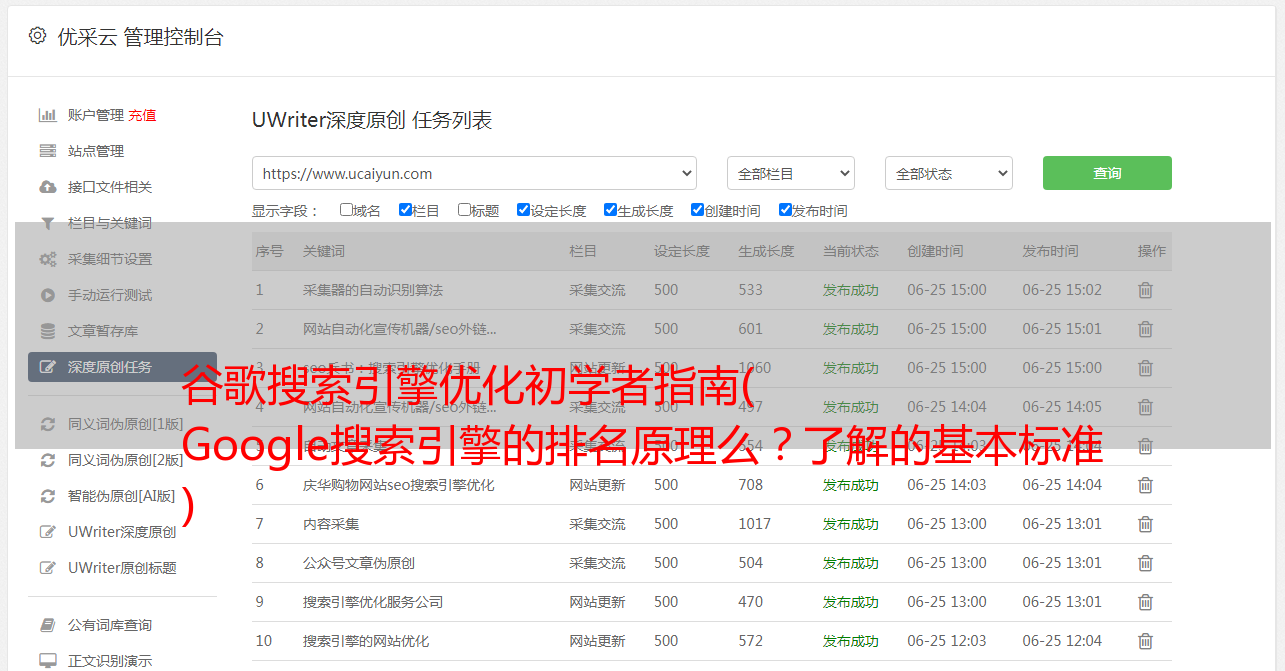The height and width of the screenshot is (671, 1285).
Task: Open the 全部栏目 dropdown
Action: (791, 173)
